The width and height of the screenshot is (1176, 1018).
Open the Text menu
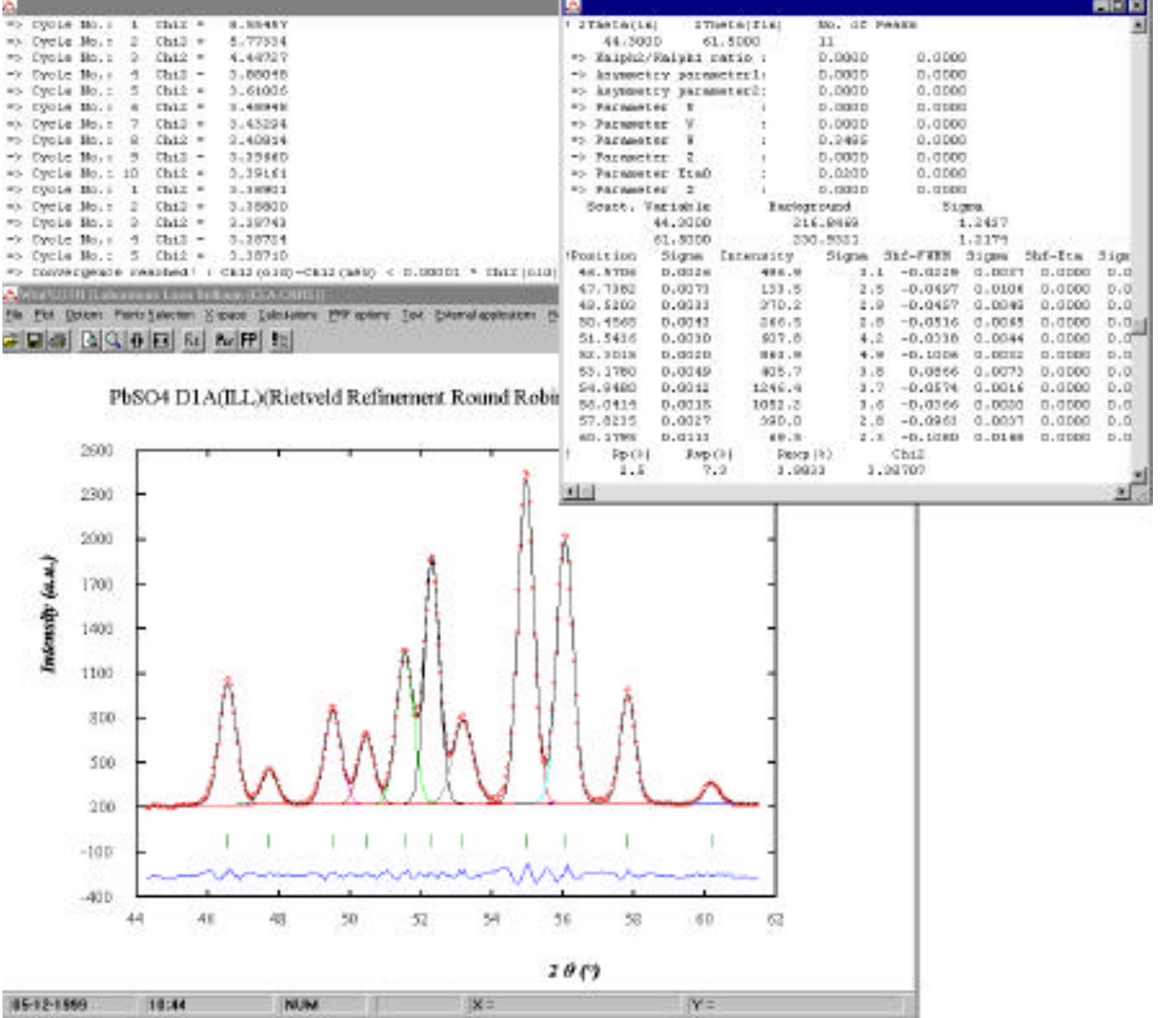click(x=412, y=315)
